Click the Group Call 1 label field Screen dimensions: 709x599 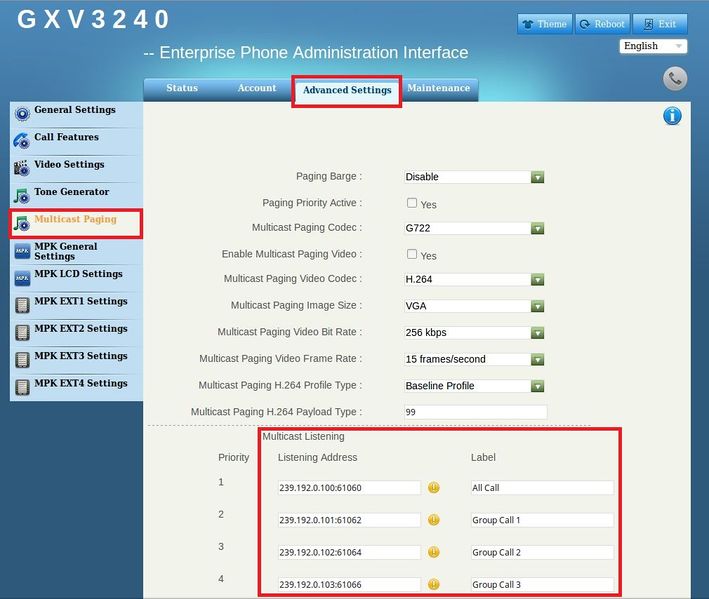(541, 521)
